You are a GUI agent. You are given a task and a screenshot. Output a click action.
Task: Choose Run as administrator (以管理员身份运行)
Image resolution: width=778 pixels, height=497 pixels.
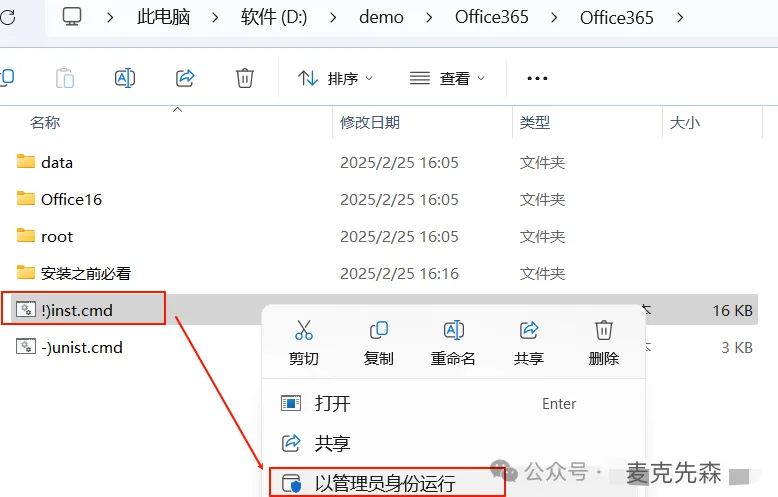pyautogui.click(x=387, y=483)
